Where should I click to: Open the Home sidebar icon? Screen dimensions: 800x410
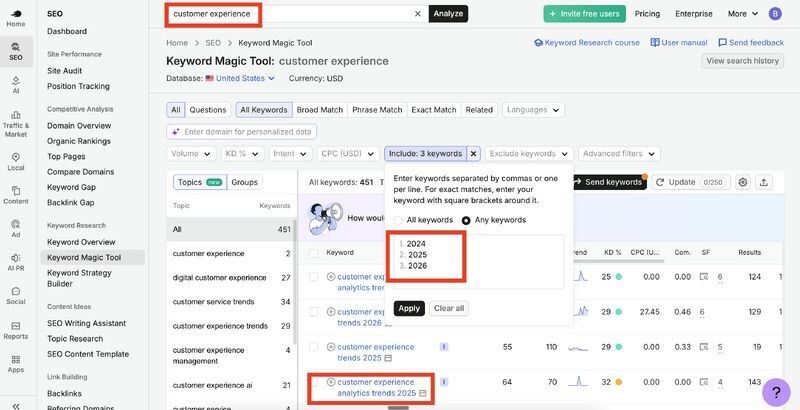(16, 18)
